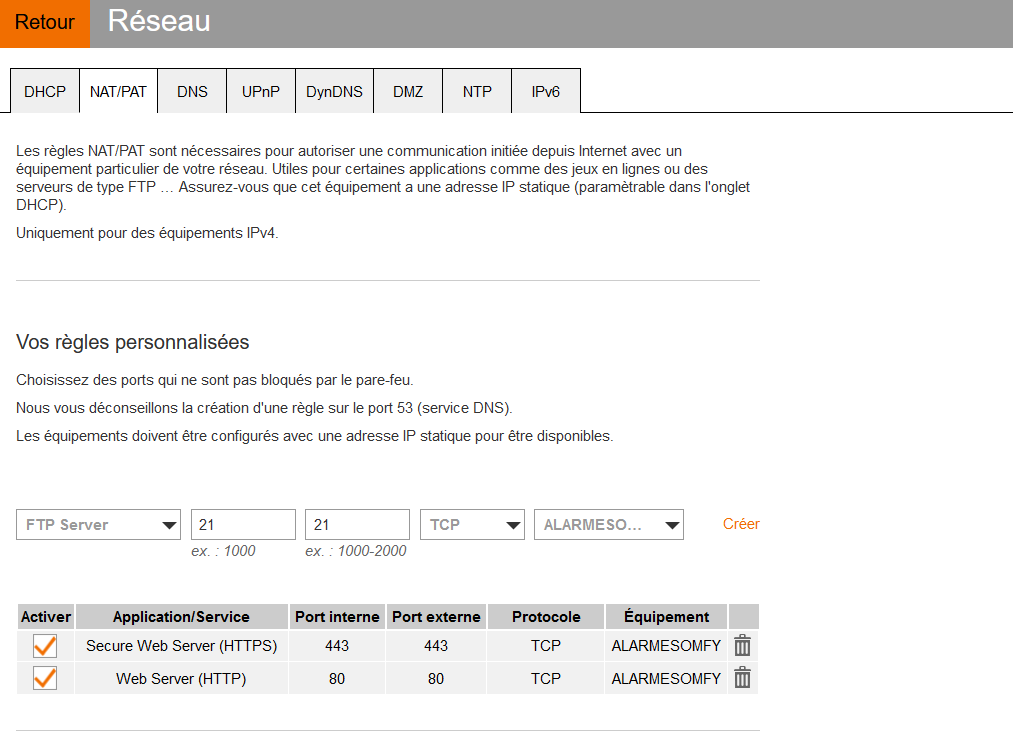
Task: Uncheck the HTTPS rule Activer checkbox
Action: point(45,646)
